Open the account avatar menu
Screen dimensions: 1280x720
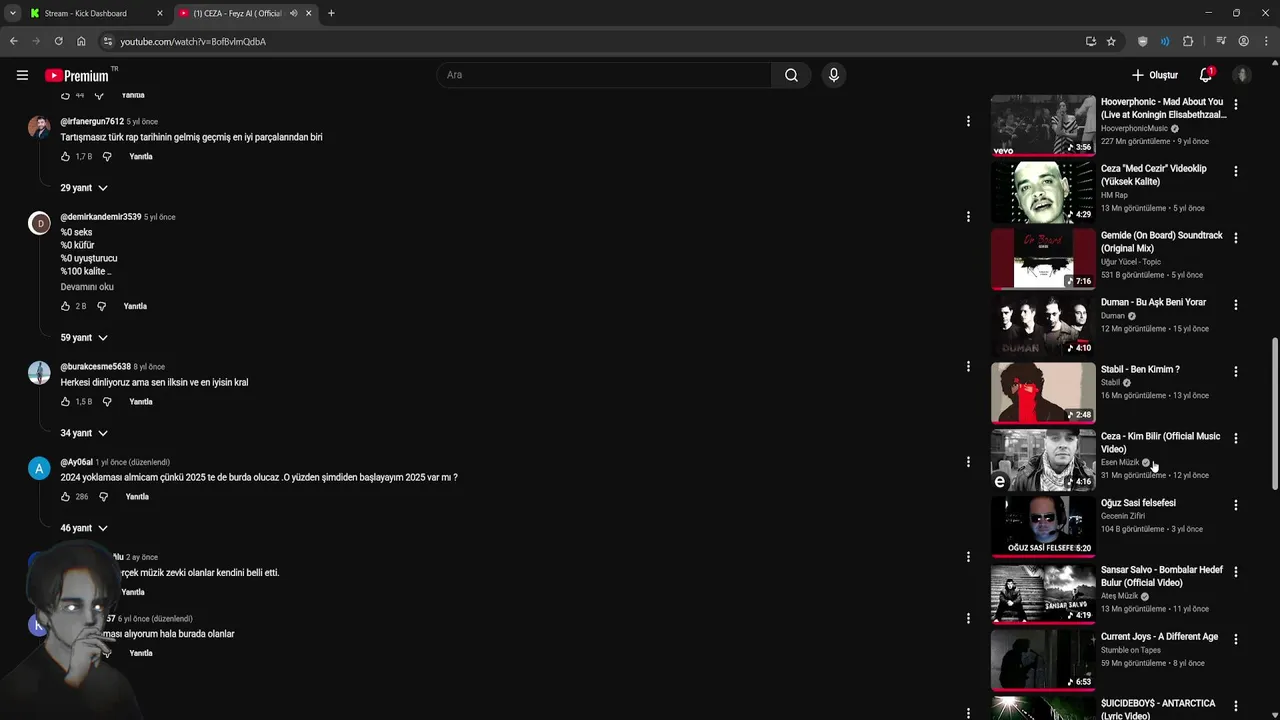pyautogui.click(x=1242, y=75)
